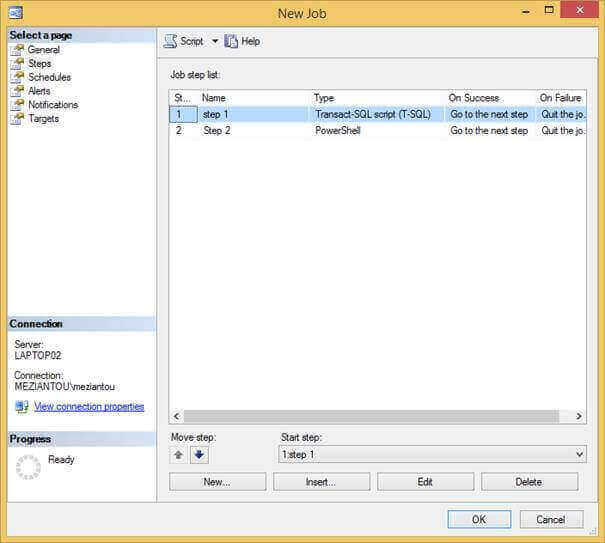Click the Help toolbar button
This screenshot has height=543, width=605.
[242, 41]
